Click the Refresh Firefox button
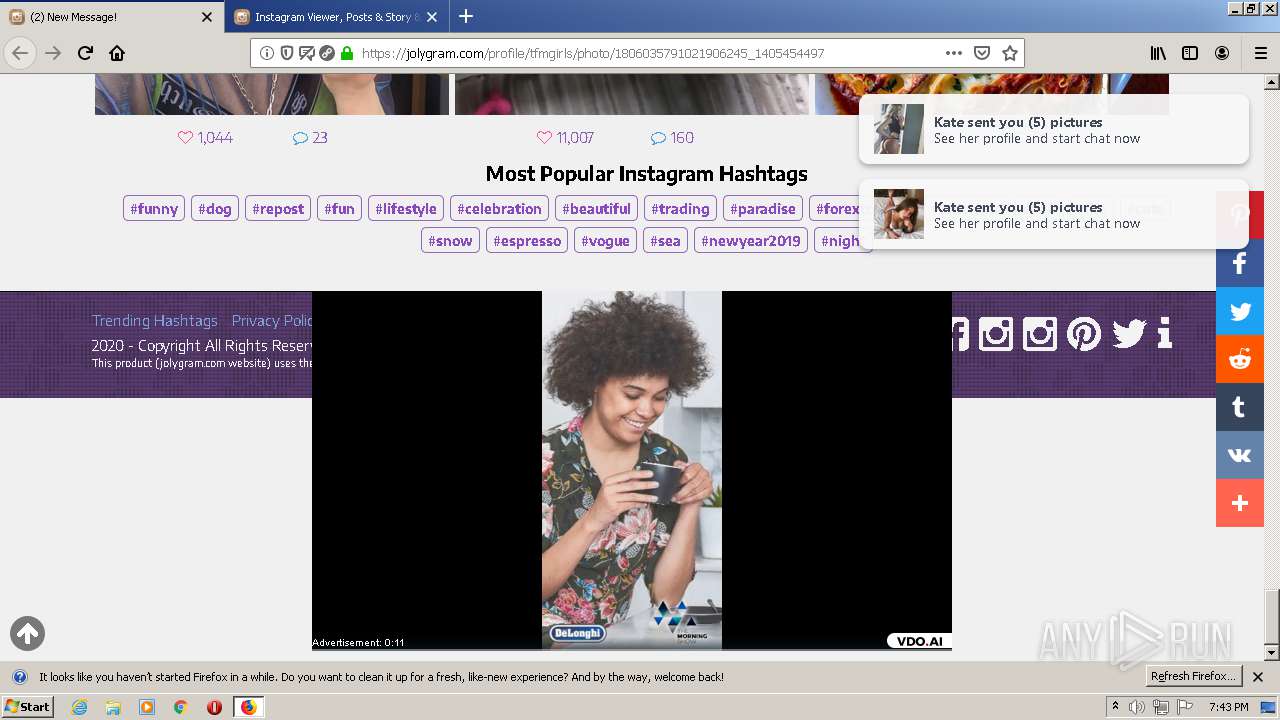1280x720 pixels. tap(1193, 677)
